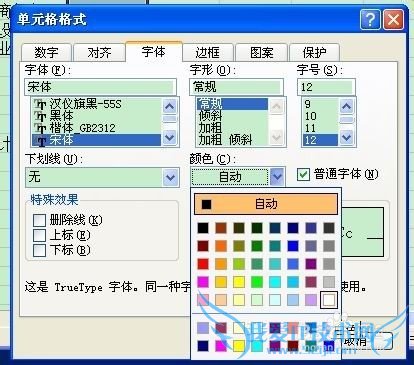414x365 pixels.
Task: Close the 单元格格式 dialog with the X
Action: 393,20
